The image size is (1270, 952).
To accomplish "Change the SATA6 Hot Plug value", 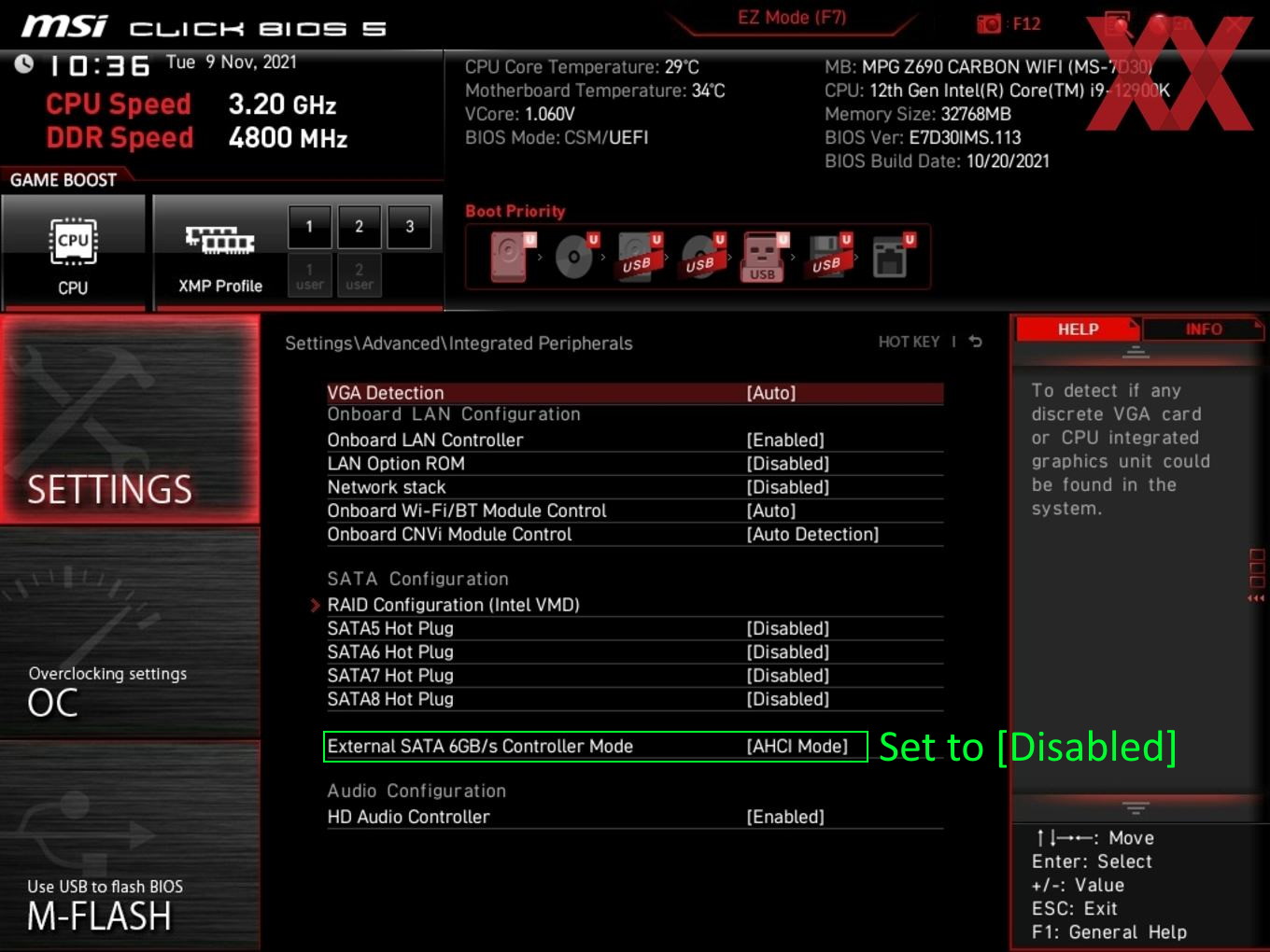I will point(788,651).
